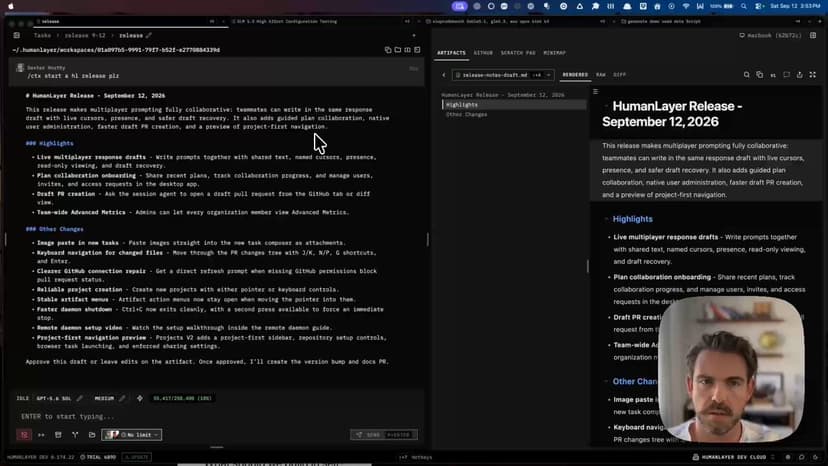Click the plus icon at chat header right
Viewport: 828px width, 466px height.
[x=414, y=35]
